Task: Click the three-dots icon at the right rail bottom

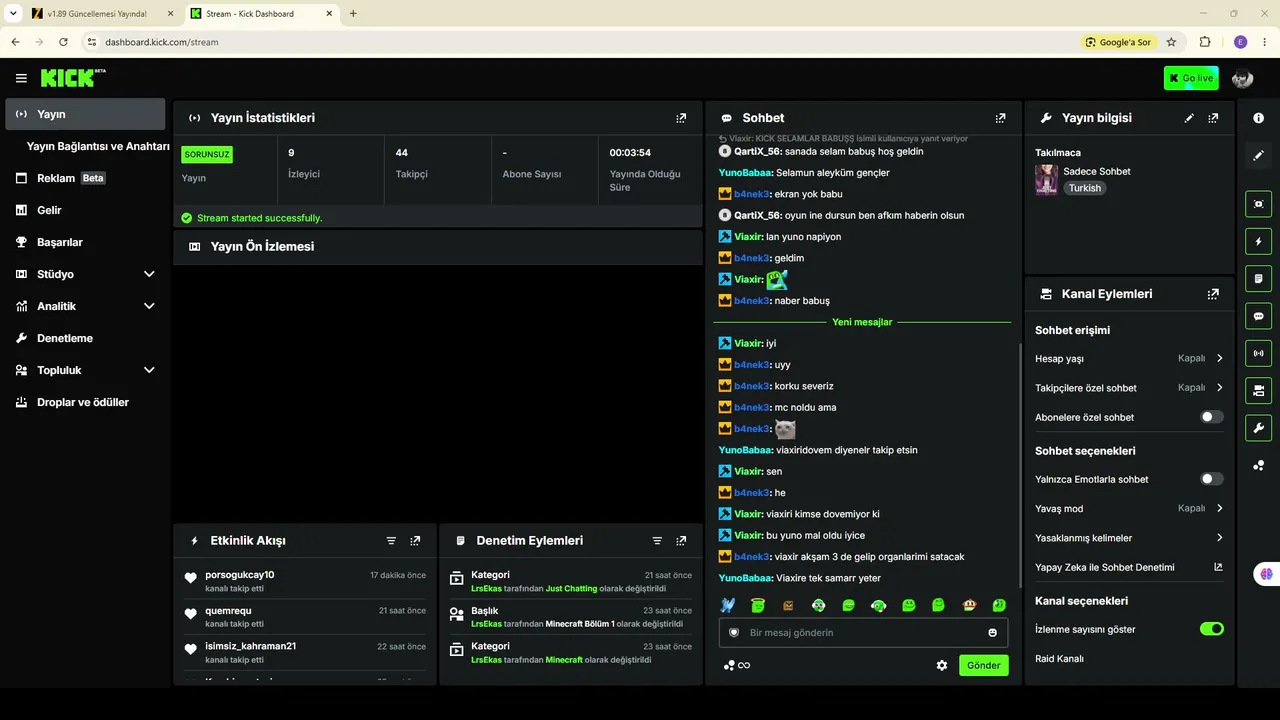Action: (x=1258, y=465)
